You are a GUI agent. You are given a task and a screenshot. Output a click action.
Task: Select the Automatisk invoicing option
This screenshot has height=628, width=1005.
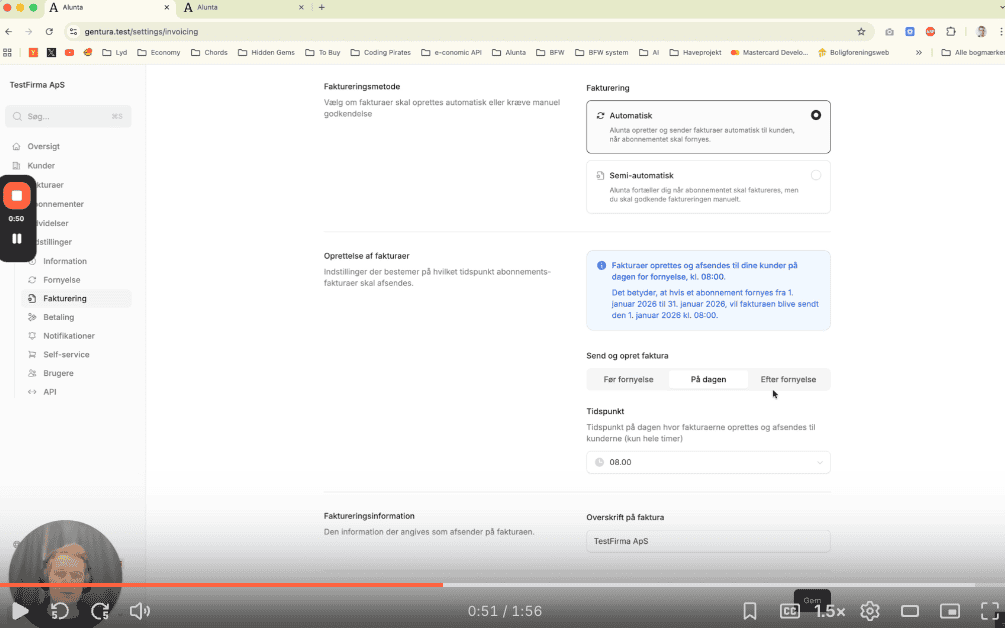708,127
